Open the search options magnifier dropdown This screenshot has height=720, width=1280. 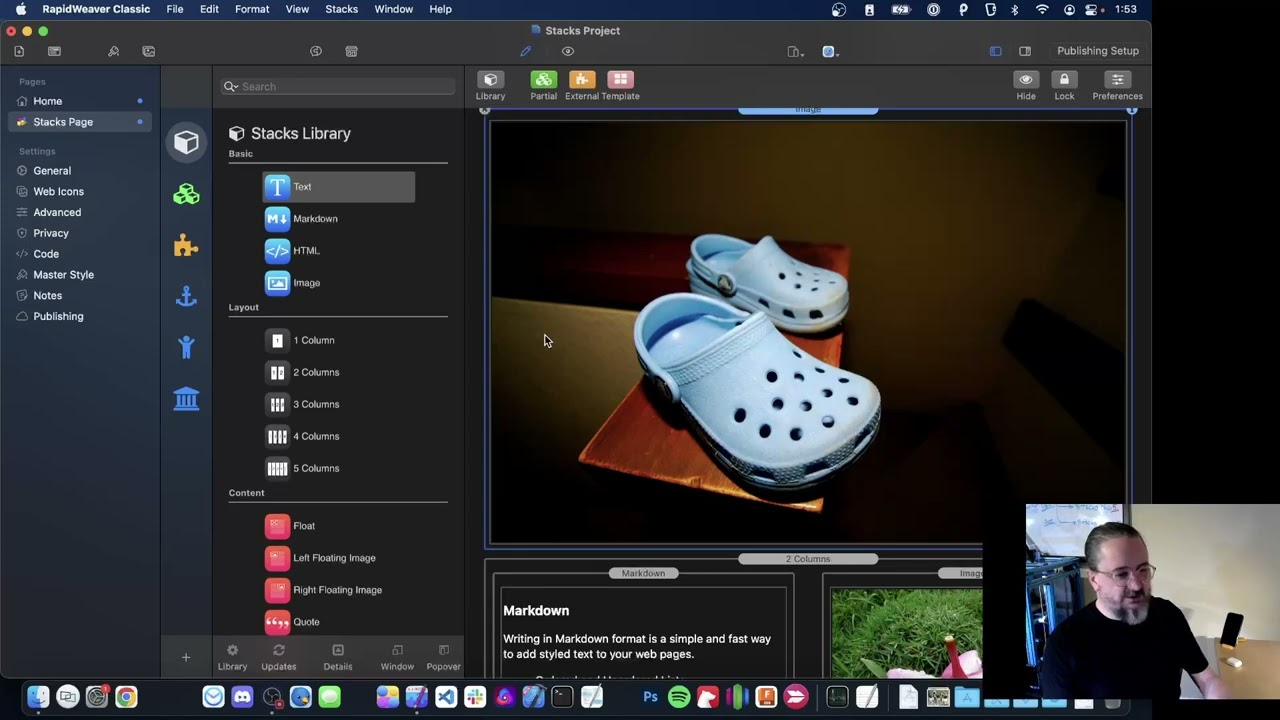(x=230, y=87)
